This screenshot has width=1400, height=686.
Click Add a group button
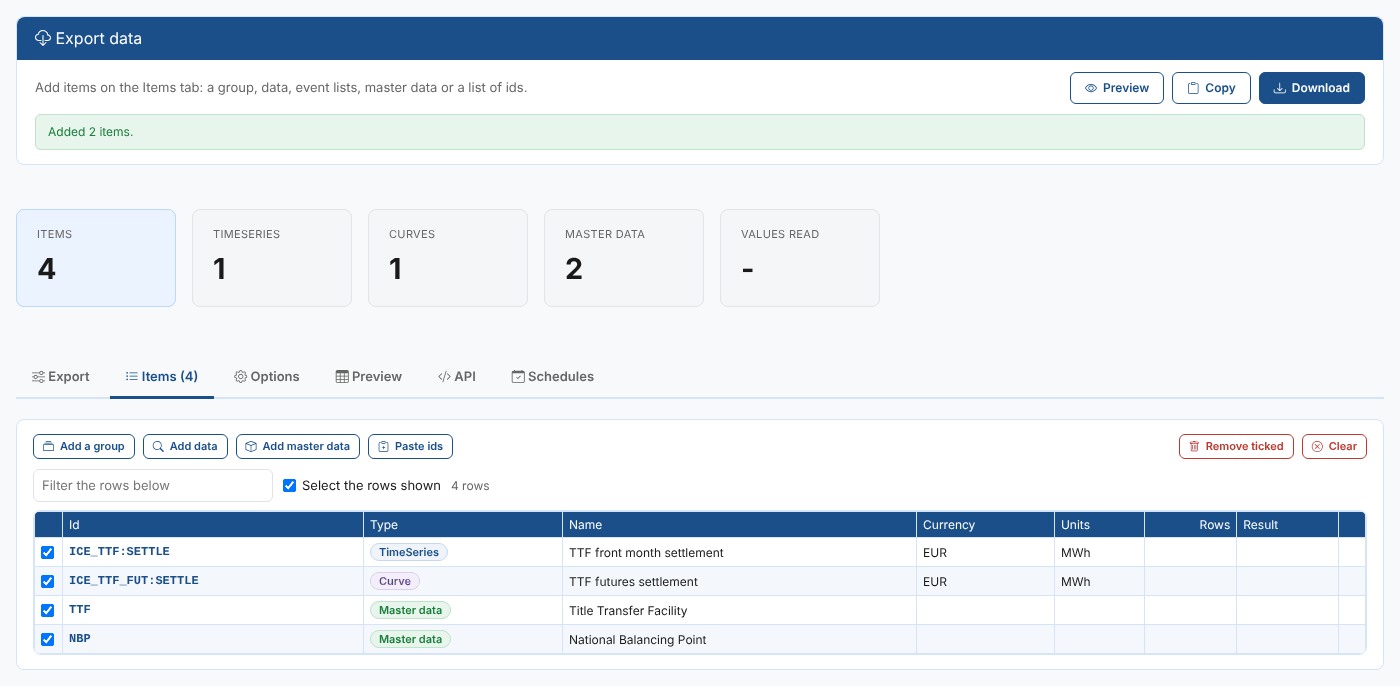click(84, 446)
